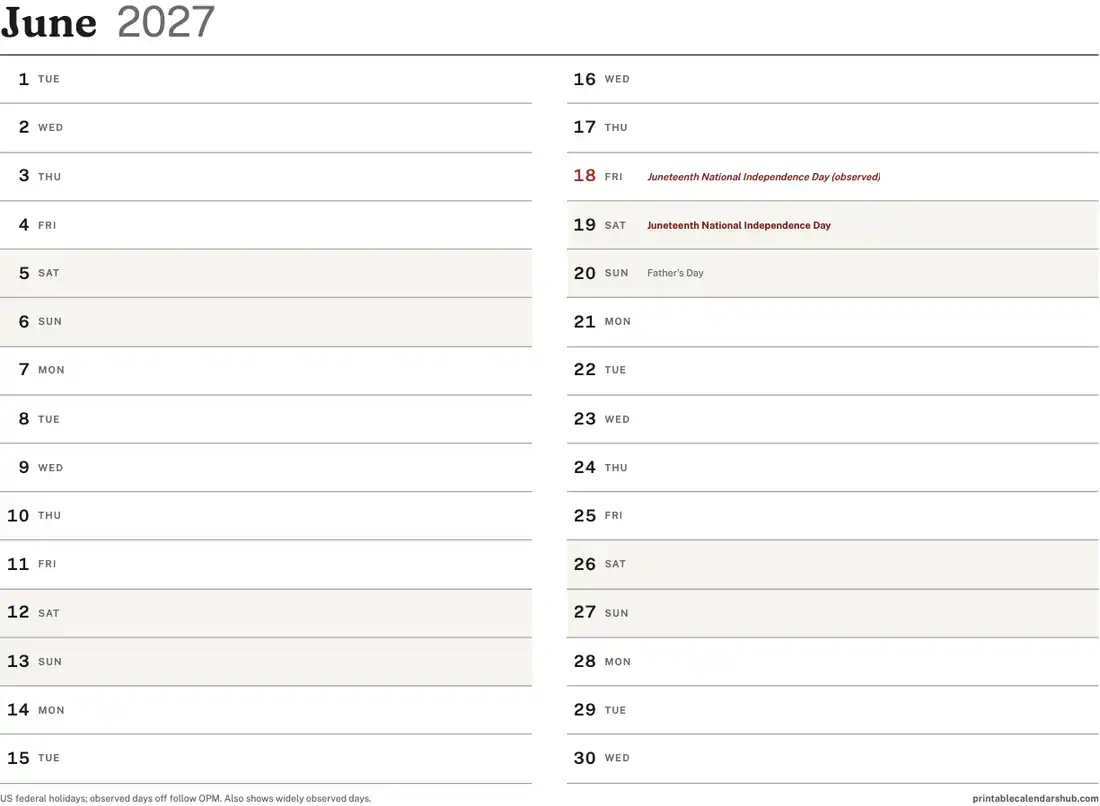Select the 7 MON row
Image resolution: width=1100 pixels, height=806 pixels.
tap(266, 370)
